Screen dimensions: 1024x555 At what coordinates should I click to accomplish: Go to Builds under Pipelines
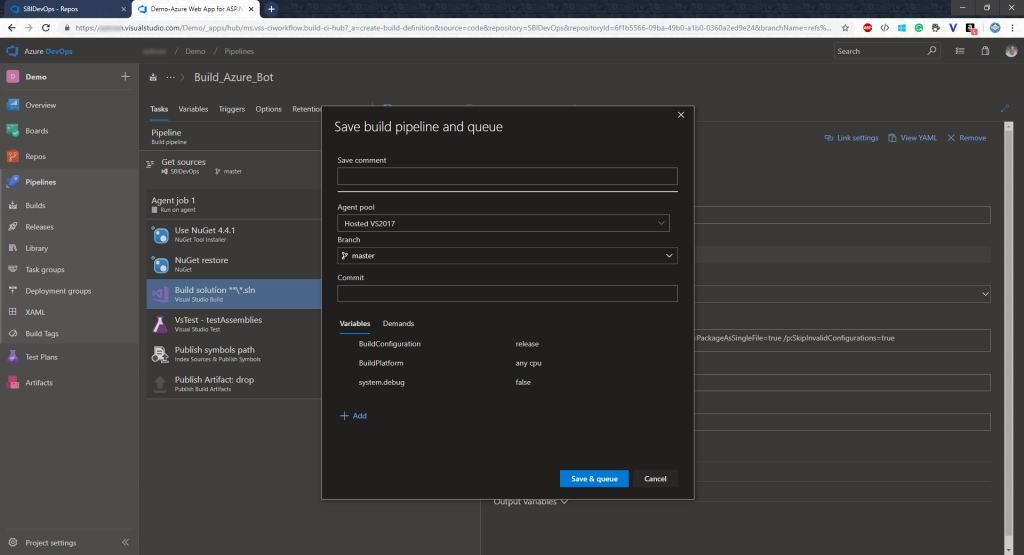tap(35, 206)
